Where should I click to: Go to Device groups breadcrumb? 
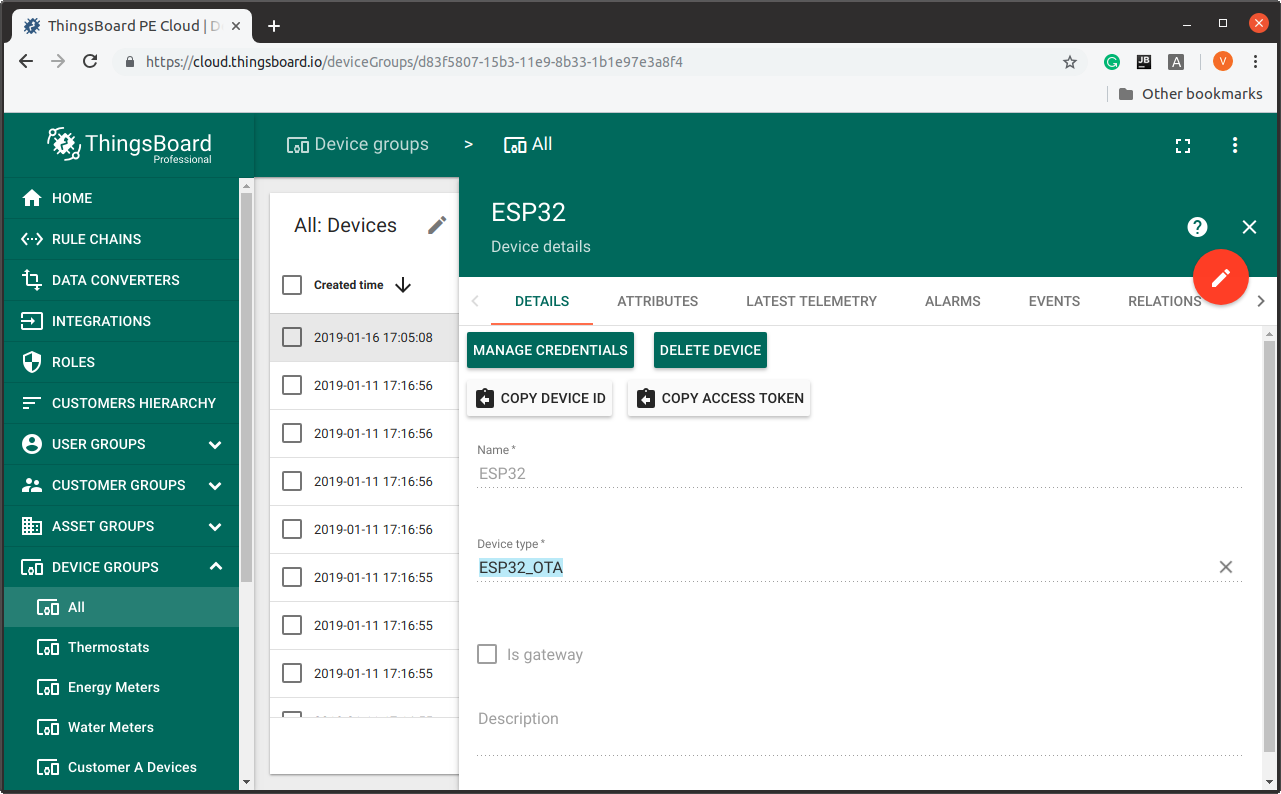[x=357, y=145]
